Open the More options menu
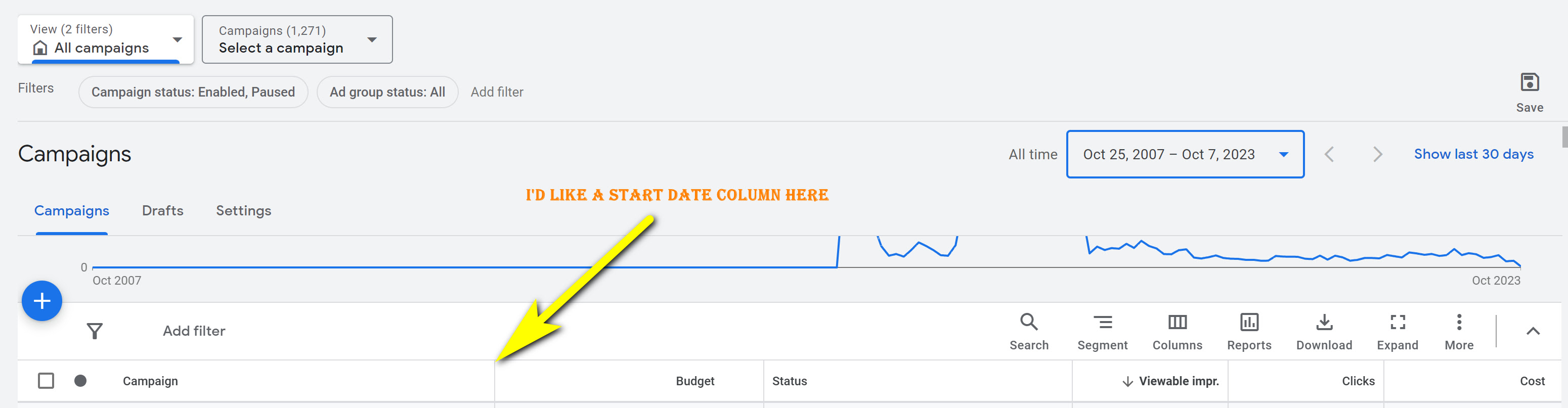 point(1458,331)
